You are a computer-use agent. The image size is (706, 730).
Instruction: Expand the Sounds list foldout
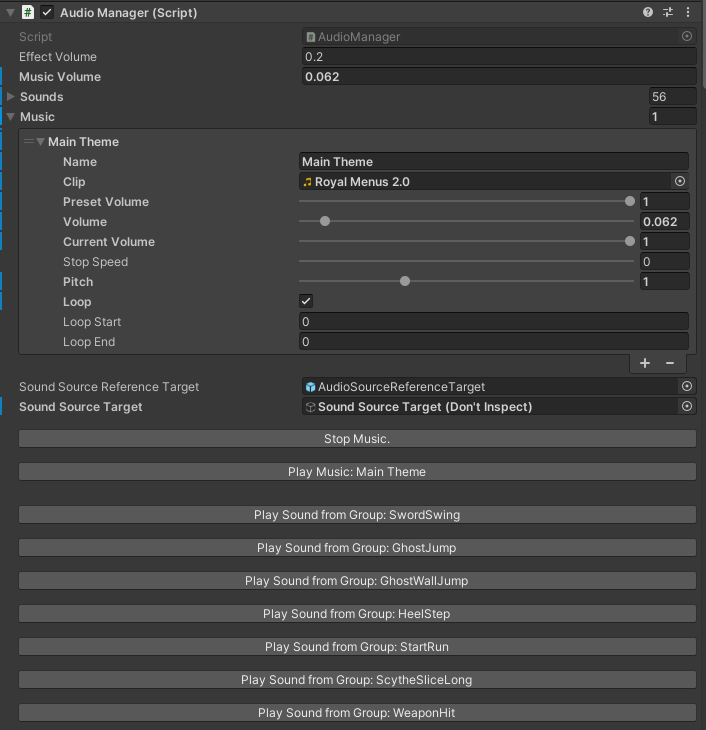(x=11, y=96)
